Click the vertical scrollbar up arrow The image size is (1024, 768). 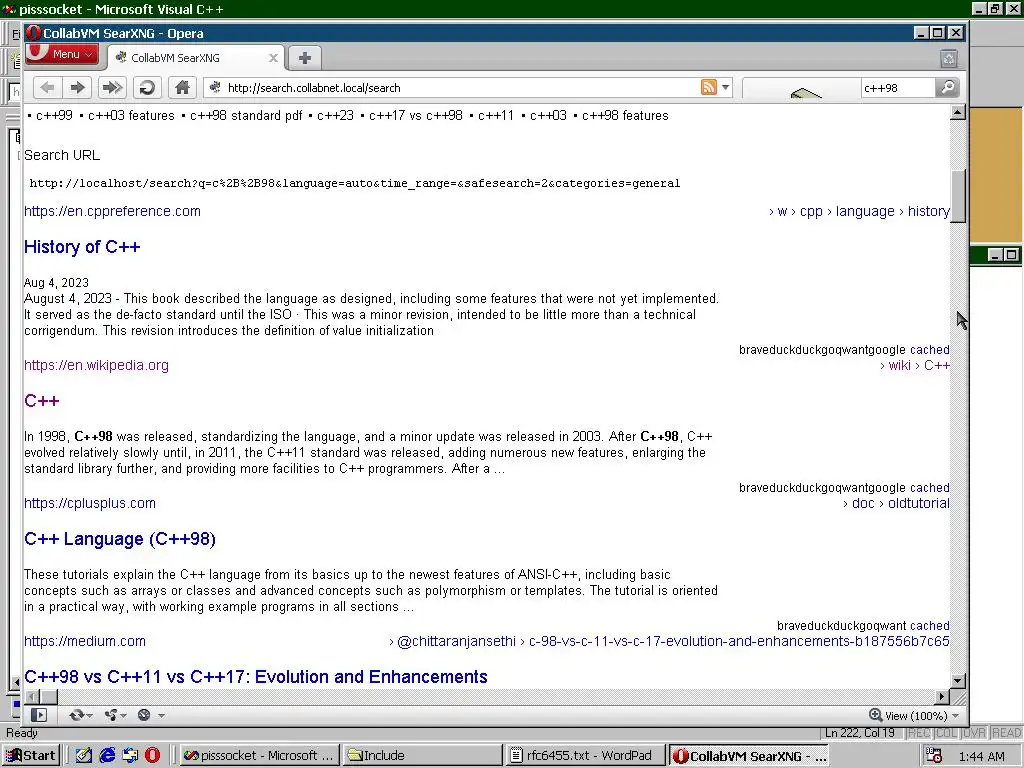[957, 112]
